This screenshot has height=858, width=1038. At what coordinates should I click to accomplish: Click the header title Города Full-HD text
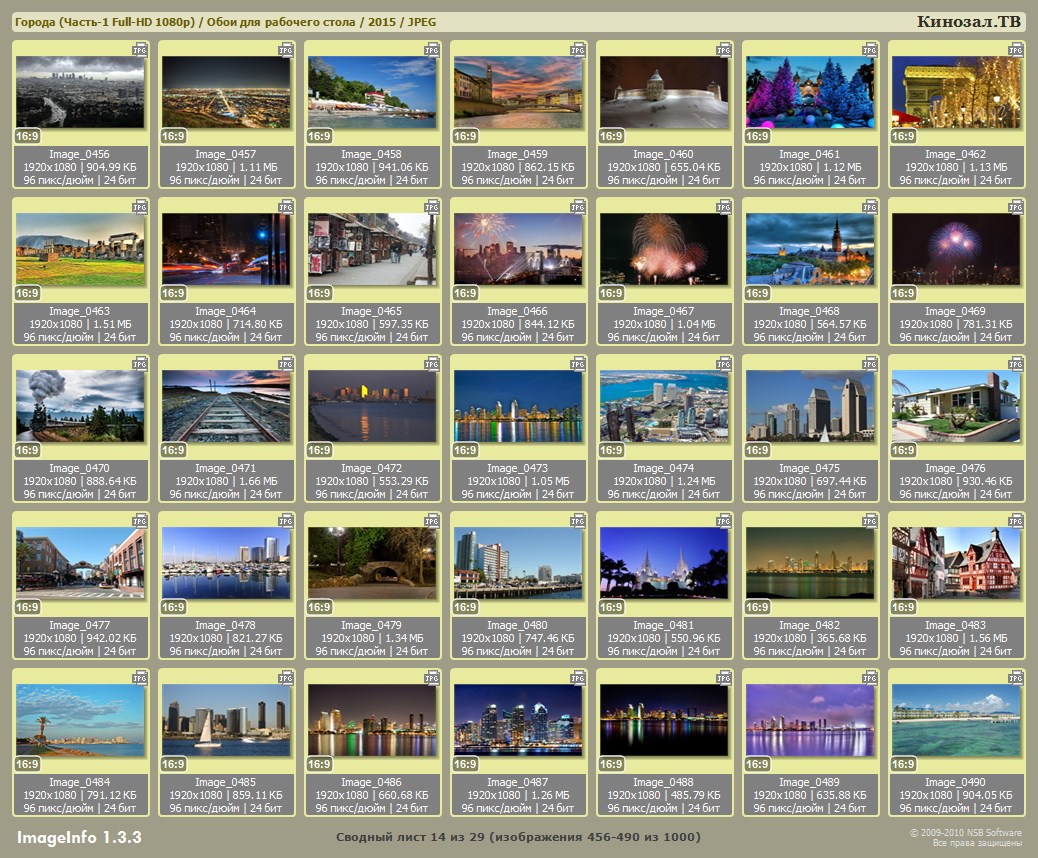[225, 22]
